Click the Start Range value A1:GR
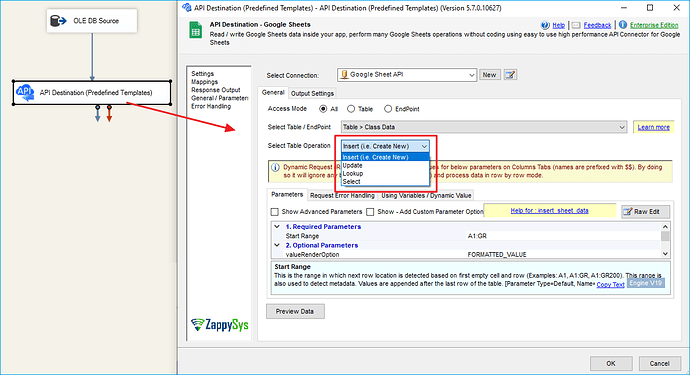Viewport: 690px width, 375px height. (477, 236)
